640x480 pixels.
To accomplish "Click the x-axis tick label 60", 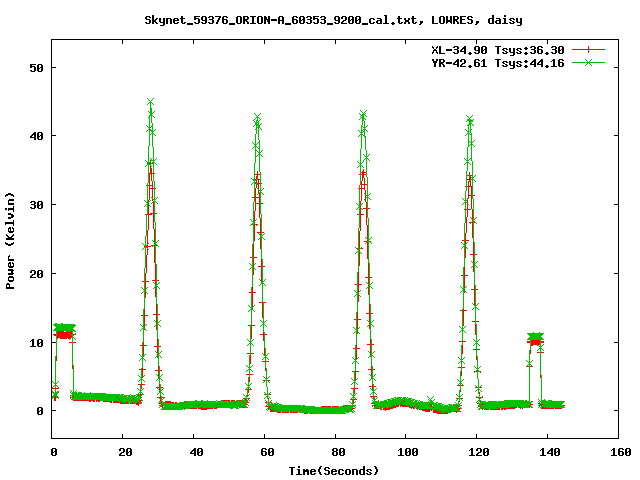I will (x=267, y=452).
